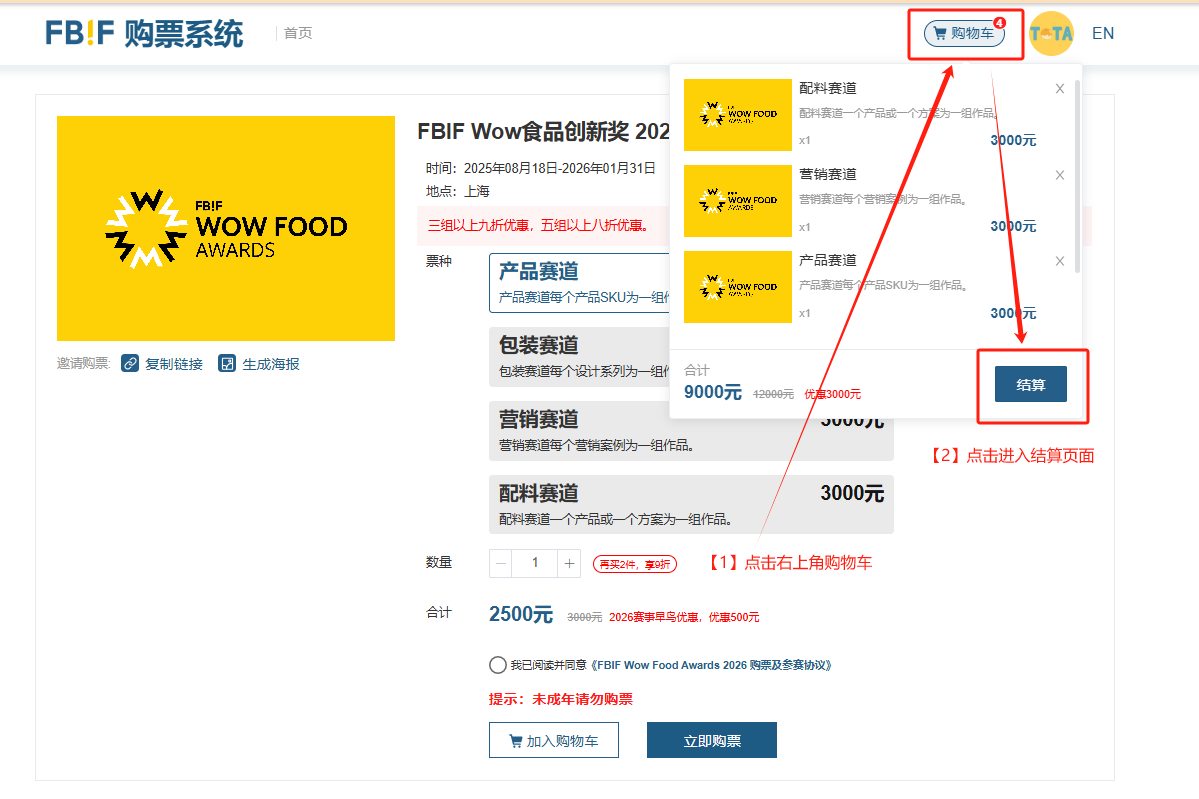Click the large Wow Food Awards banner image
The image size is (1199, 799).
coord(226,228)
